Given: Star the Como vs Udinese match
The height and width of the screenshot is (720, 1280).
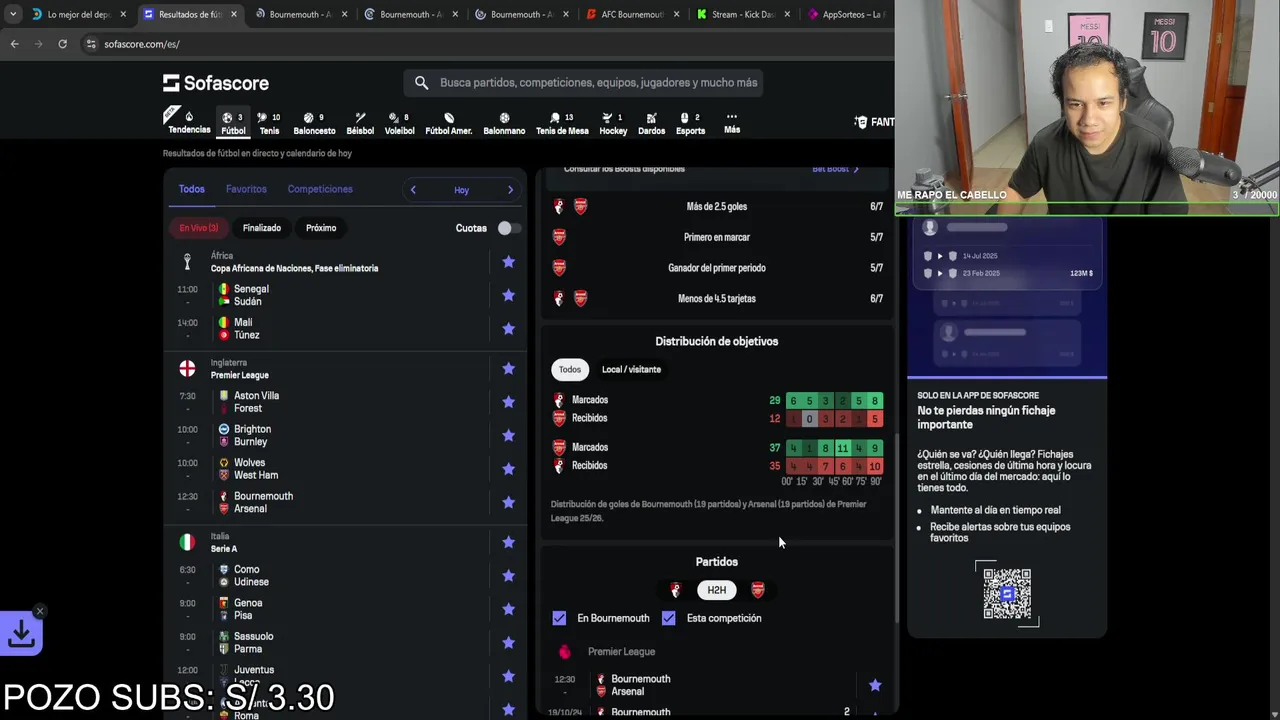Looking at the screenshot, I should [508, 576].
